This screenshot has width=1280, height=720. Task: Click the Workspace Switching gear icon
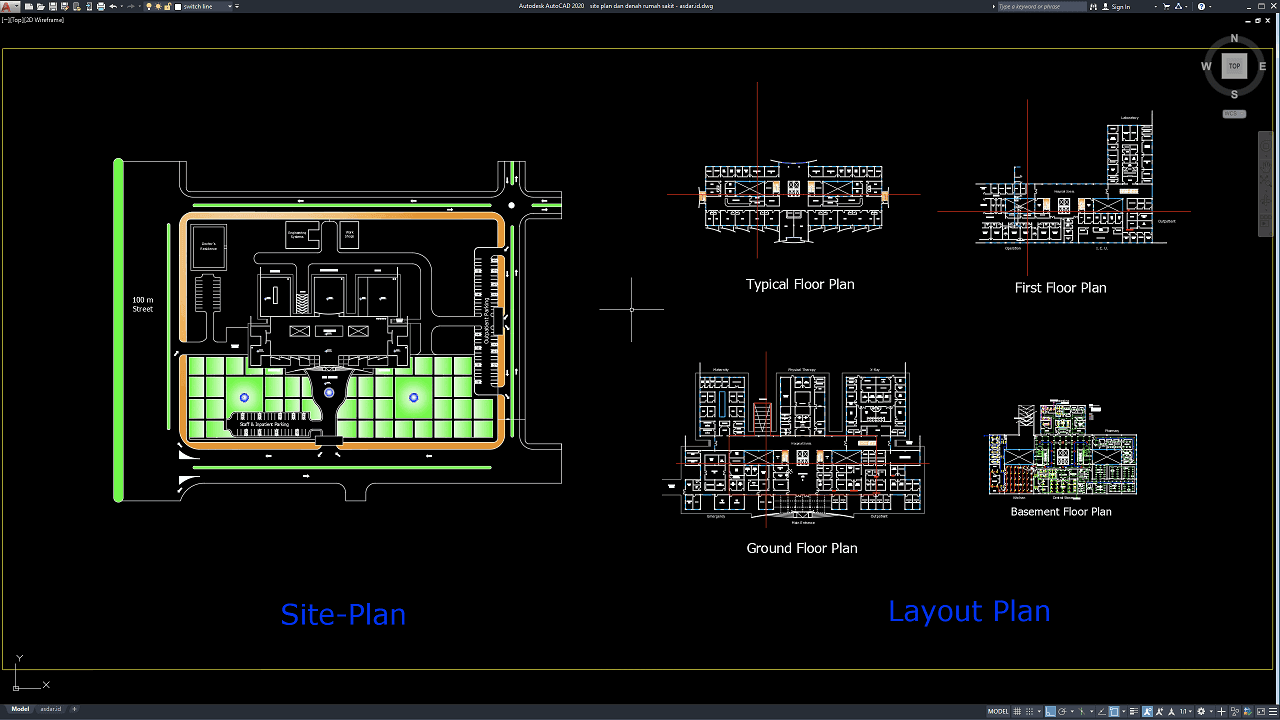(x=1201, y=711)
